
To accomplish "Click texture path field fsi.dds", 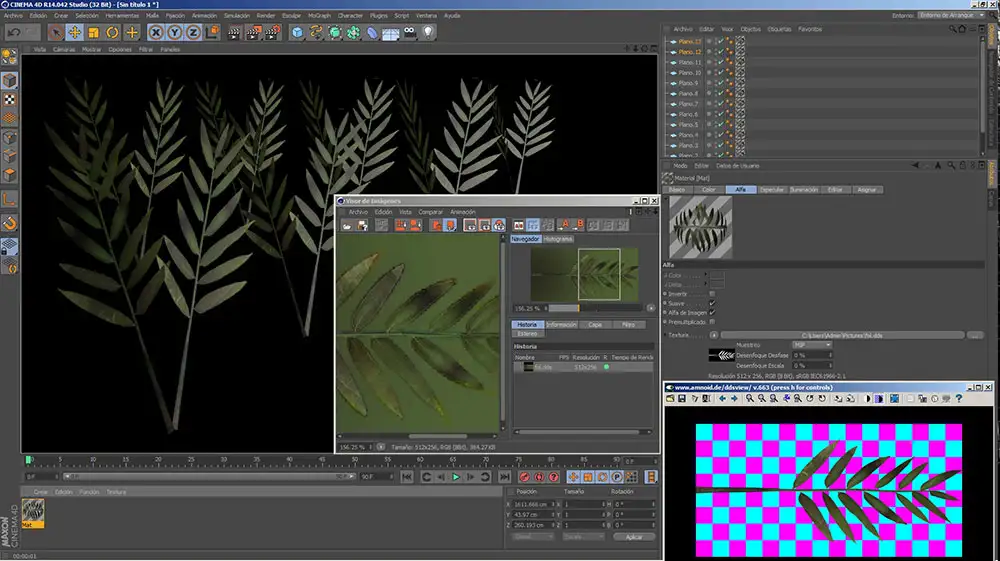I will pos(842,335).
